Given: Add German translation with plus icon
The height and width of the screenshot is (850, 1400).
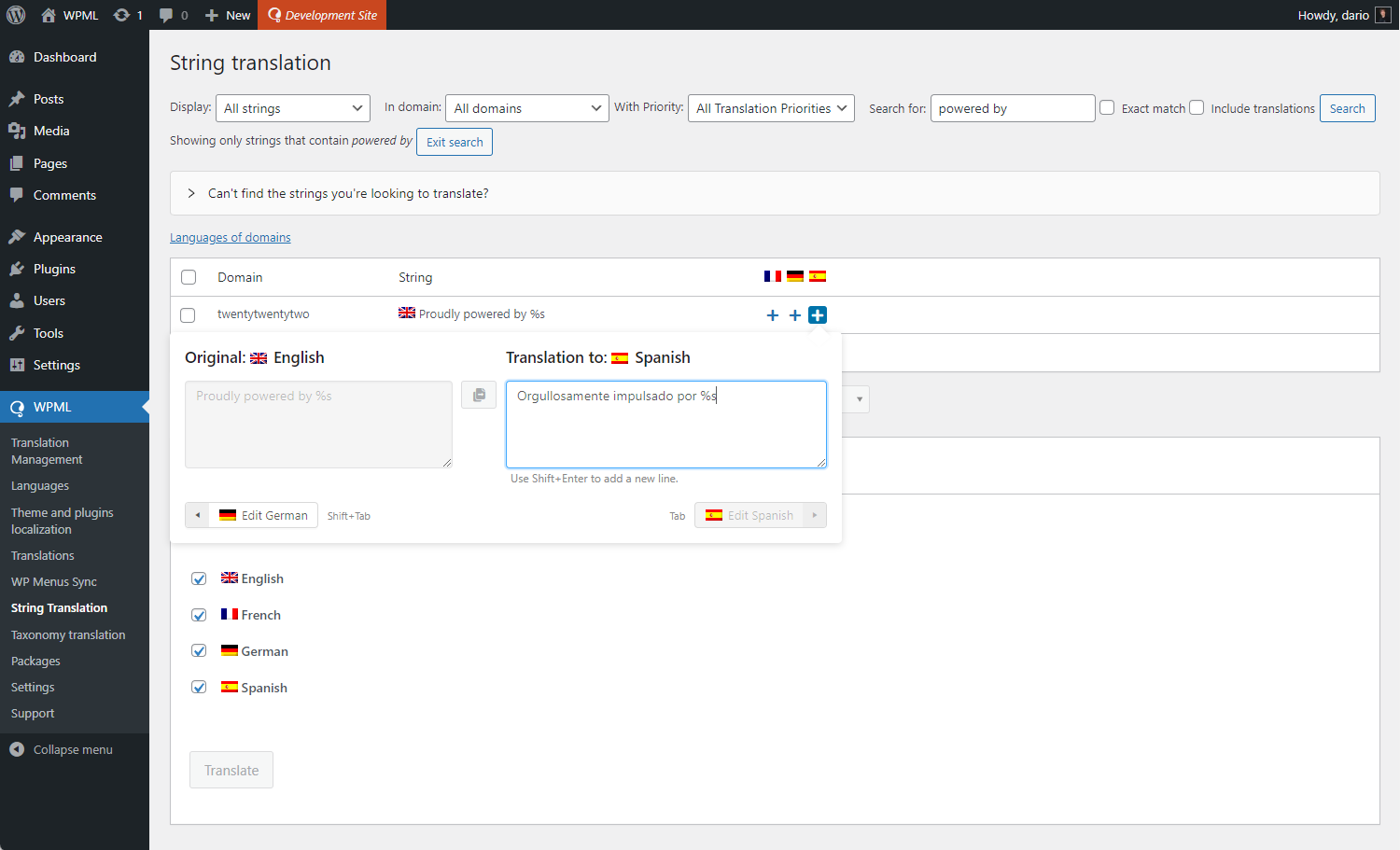Looking at the screenshot, I should coord(795,315).
